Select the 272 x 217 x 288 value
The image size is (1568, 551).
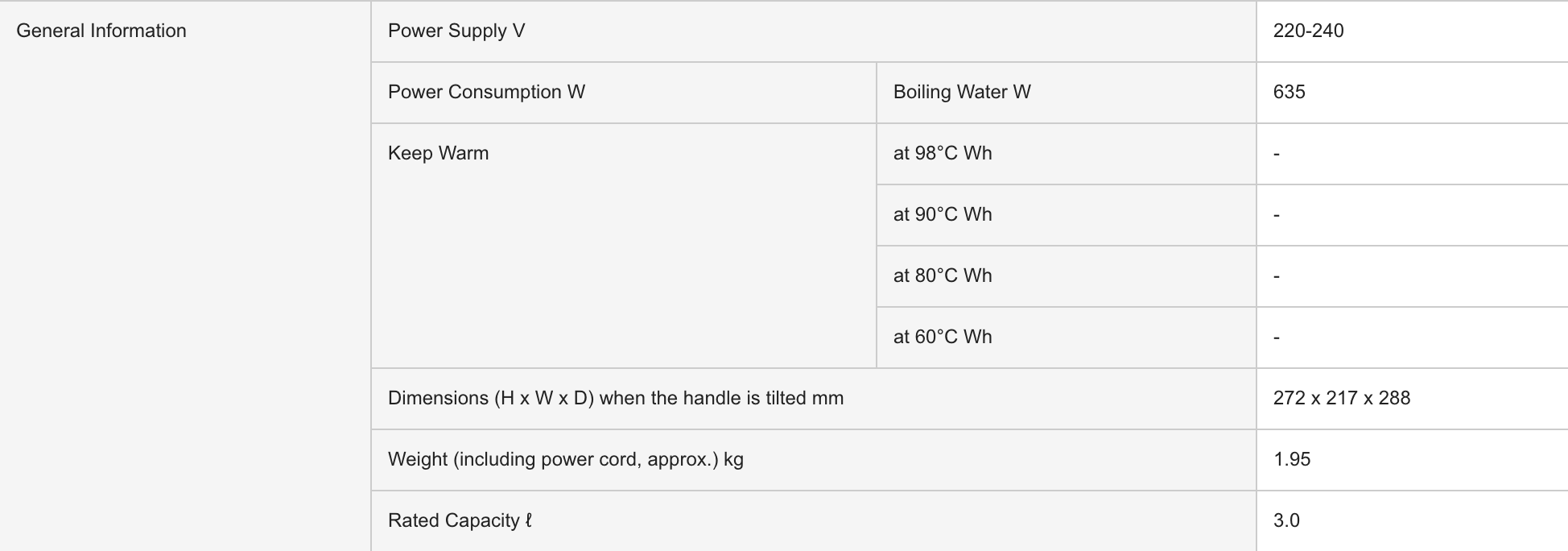click(x=1342, y=398)
